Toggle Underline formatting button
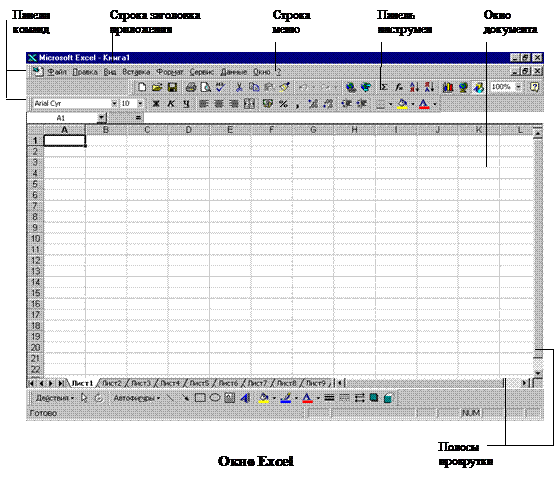This screenshot has height=486, width=555. point(186,104)
